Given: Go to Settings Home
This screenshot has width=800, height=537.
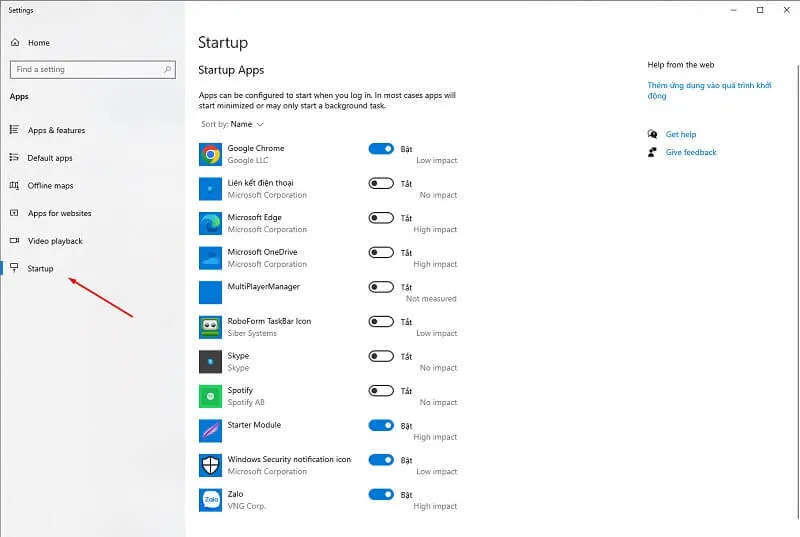Looking at the screenshot, I should click(38, 43).
